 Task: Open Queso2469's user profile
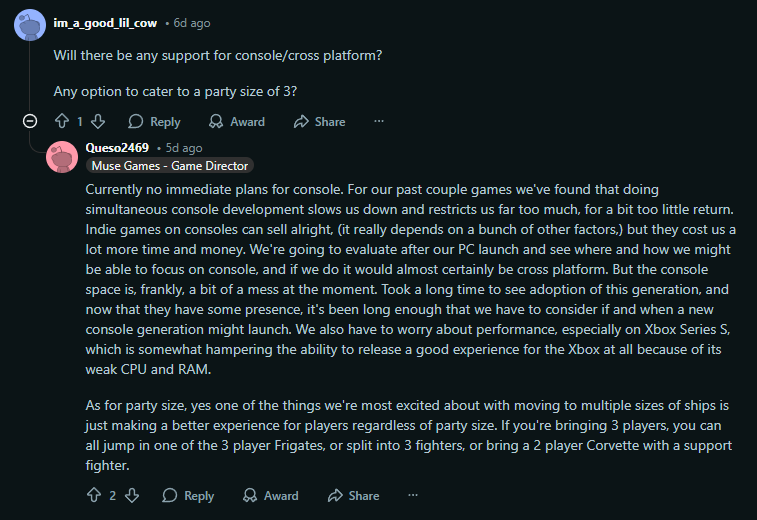click(117, 148)
